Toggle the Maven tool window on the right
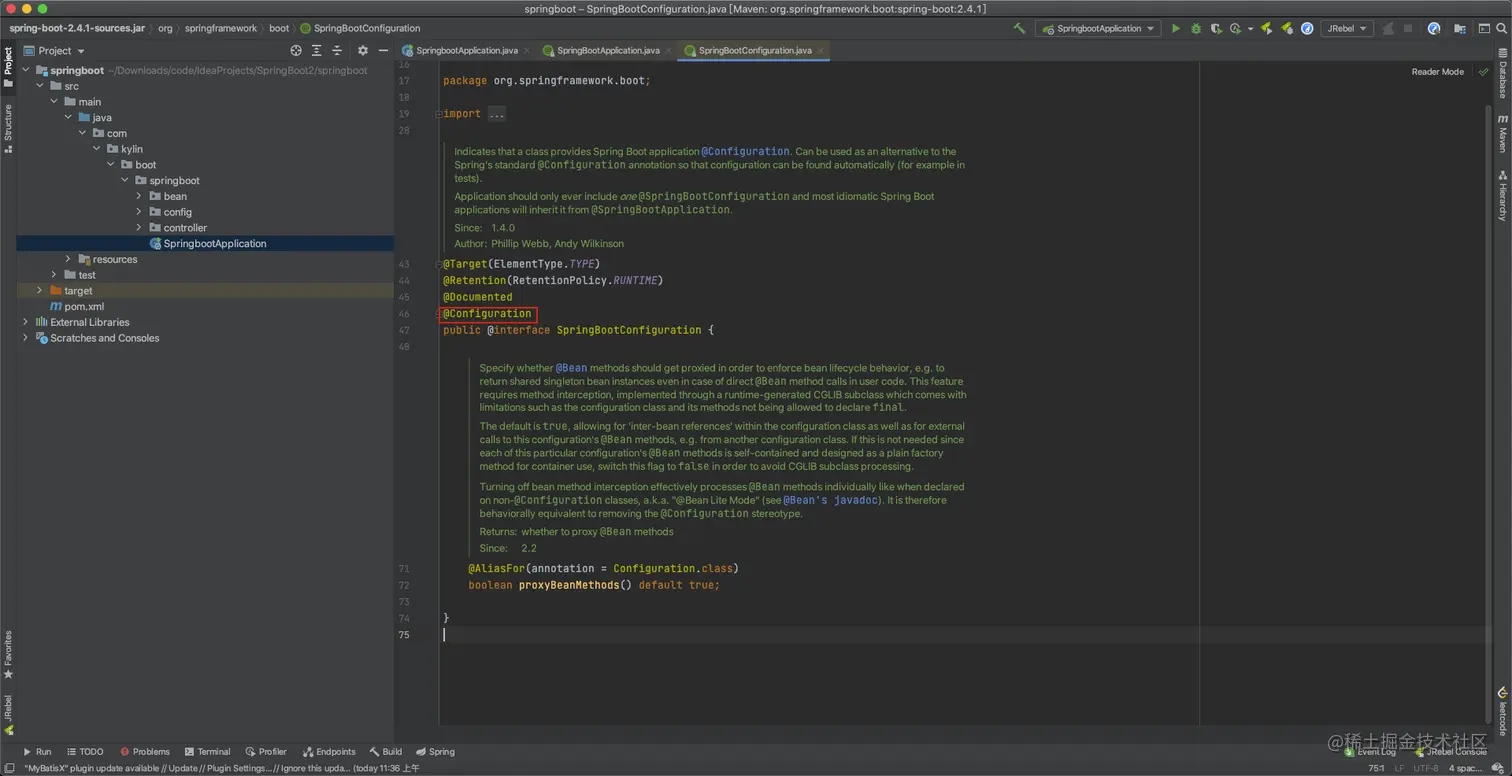The height and width of the screenshot is (776, 1512). click(1502, 133)
